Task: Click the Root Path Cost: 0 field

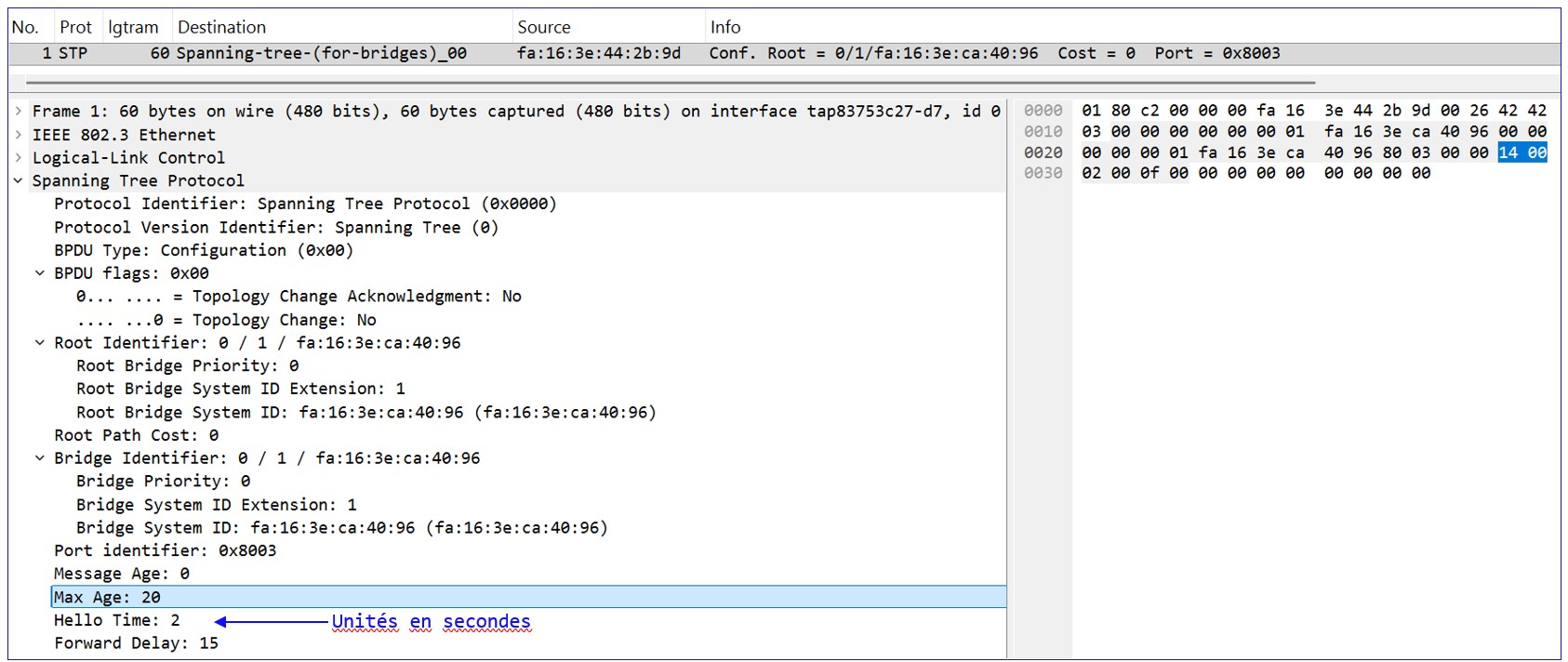Action: [x=136, y=435]
